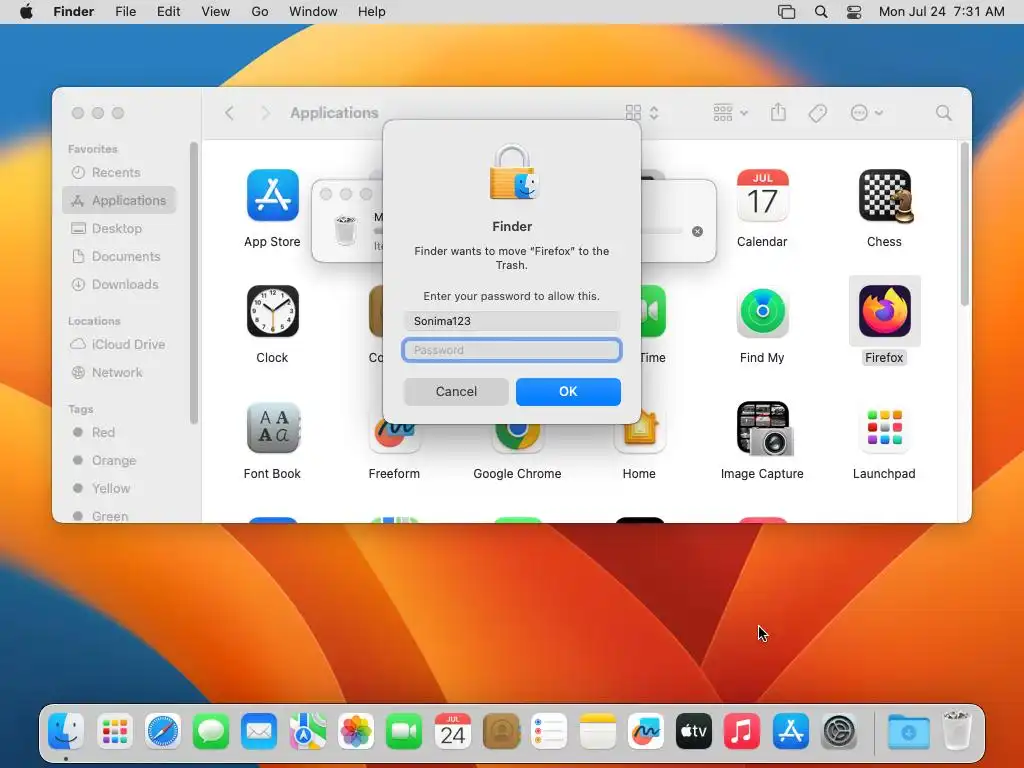Expand the view mode switcher dropdown
Image resolution: width=1024 pixels, height=768 pixels.
642,113
